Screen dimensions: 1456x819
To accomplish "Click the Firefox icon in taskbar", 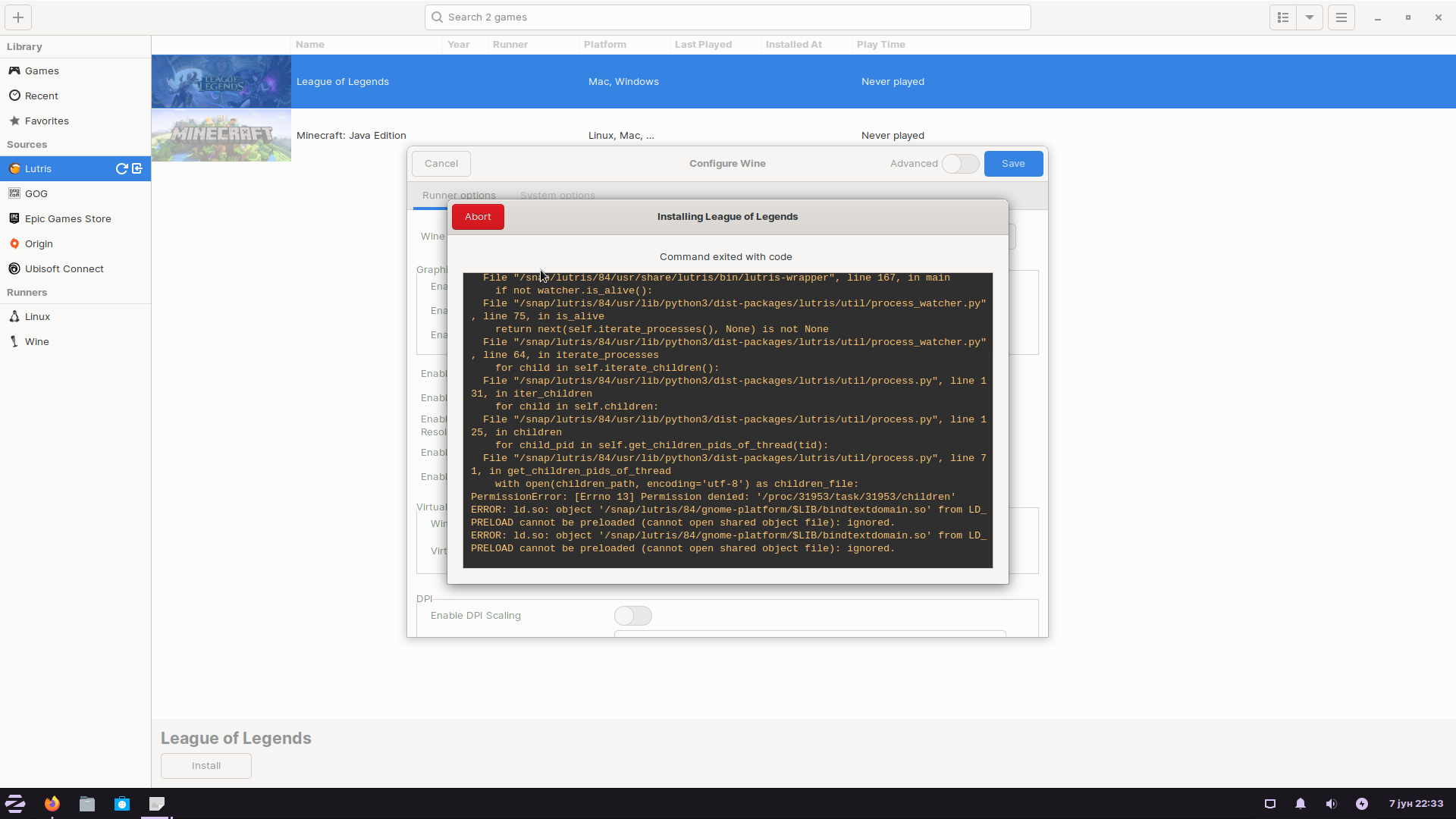I will 52,804.
